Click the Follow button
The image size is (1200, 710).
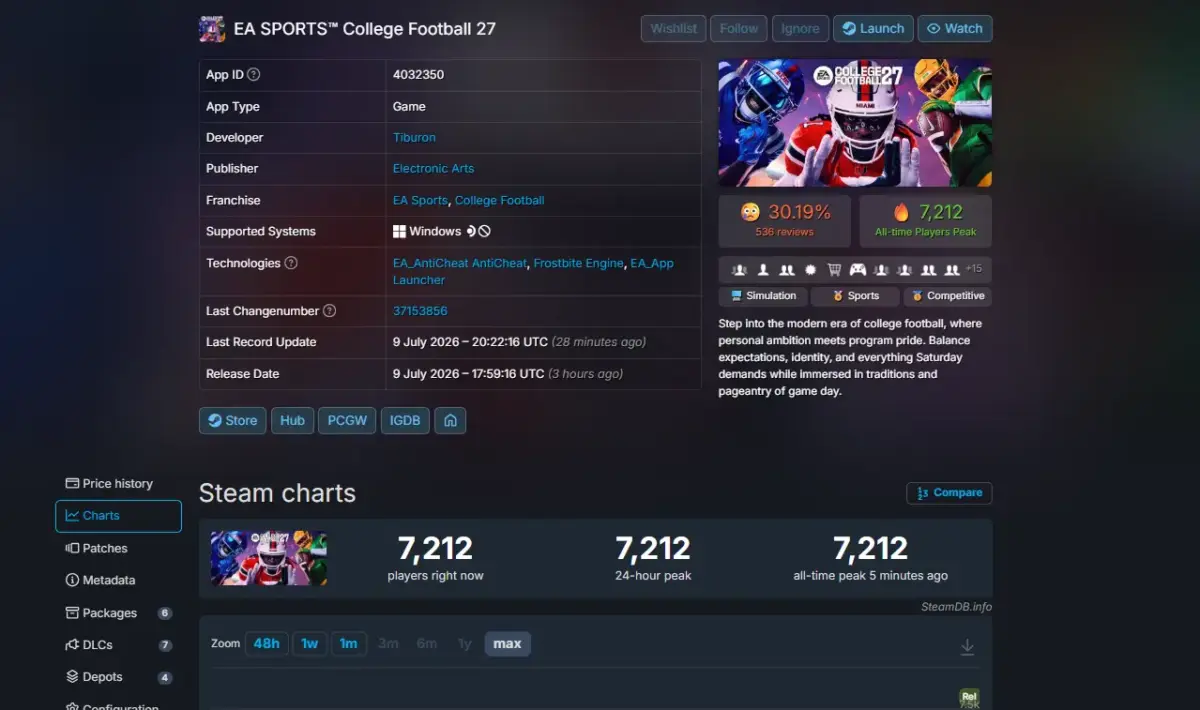pyautogui.click(x=739, y=29)
